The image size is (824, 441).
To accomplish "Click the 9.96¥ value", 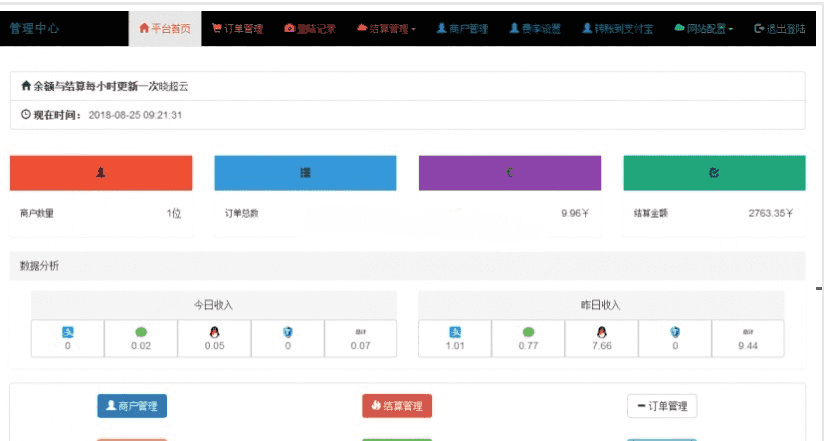I will pos(575,213).
